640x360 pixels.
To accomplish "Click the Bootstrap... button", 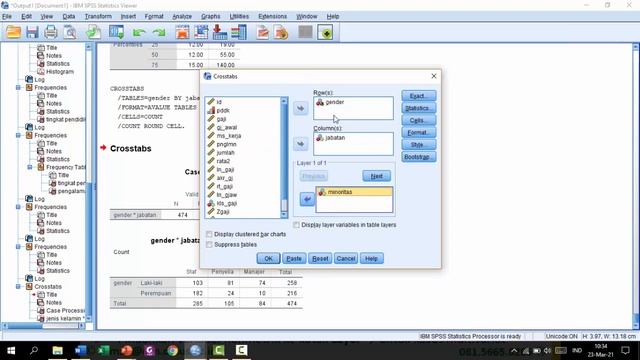I will 419,157.
